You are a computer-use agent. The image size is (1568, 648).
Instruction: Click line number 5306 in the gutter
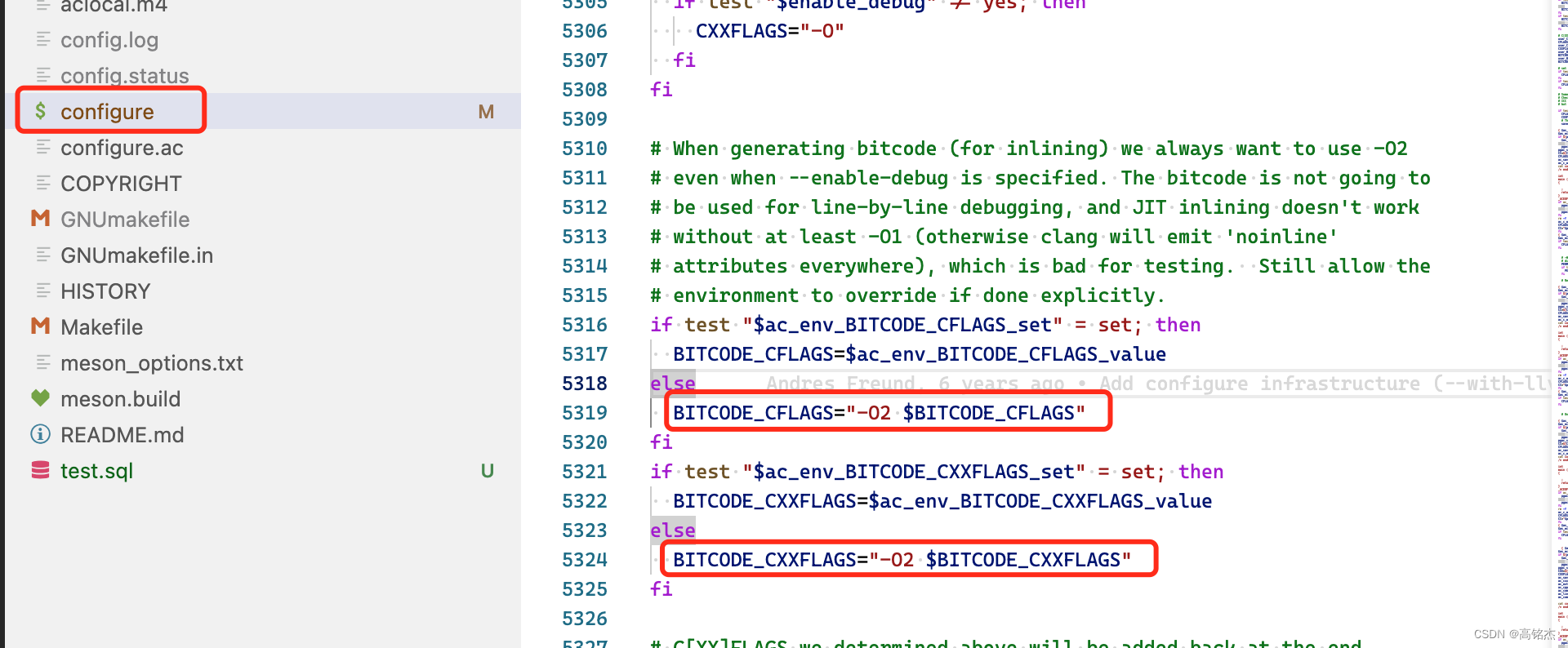pos(585,31)
